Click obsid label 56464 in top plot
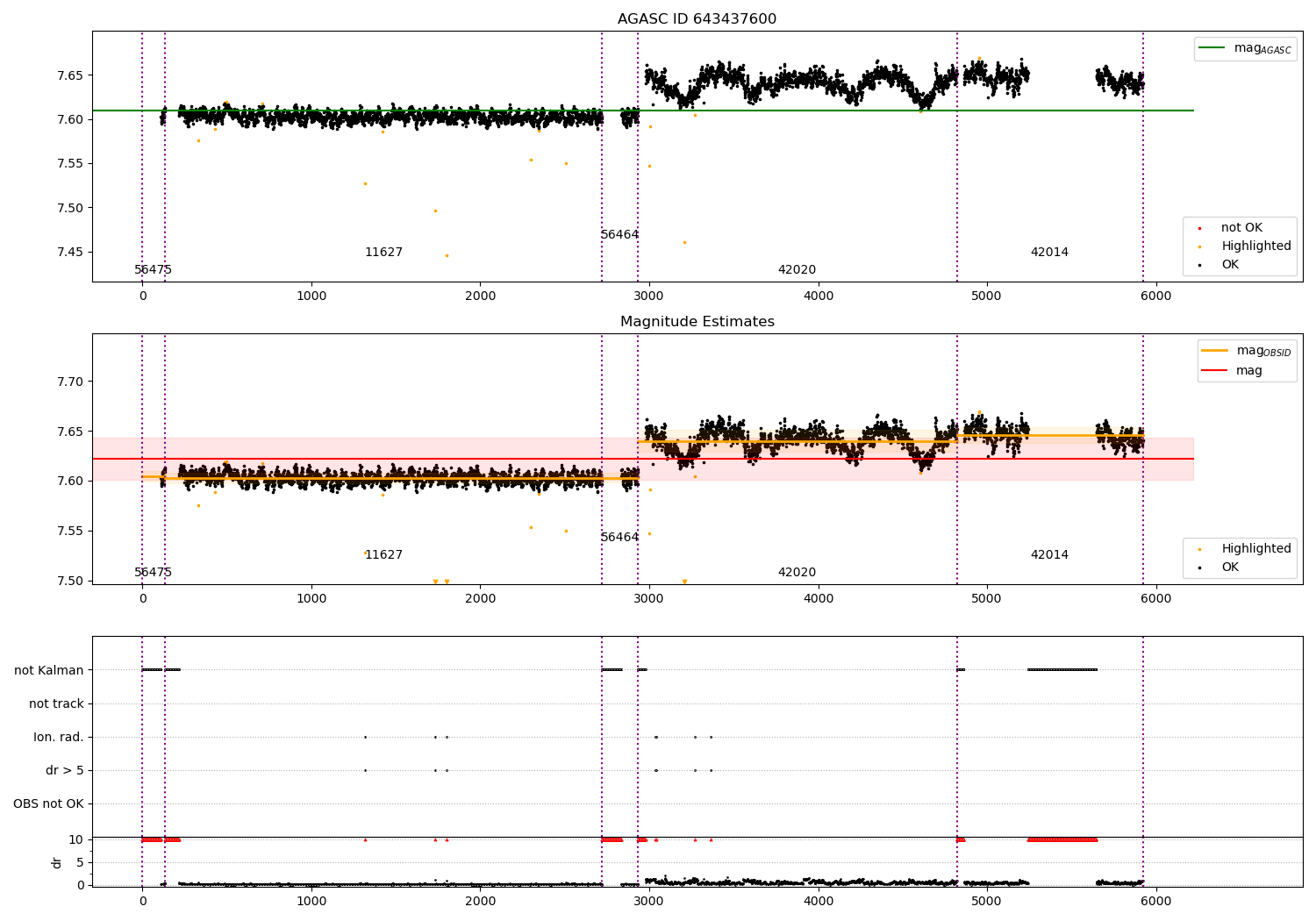This screenshot has width=1316, height=921. pos(619,235)
